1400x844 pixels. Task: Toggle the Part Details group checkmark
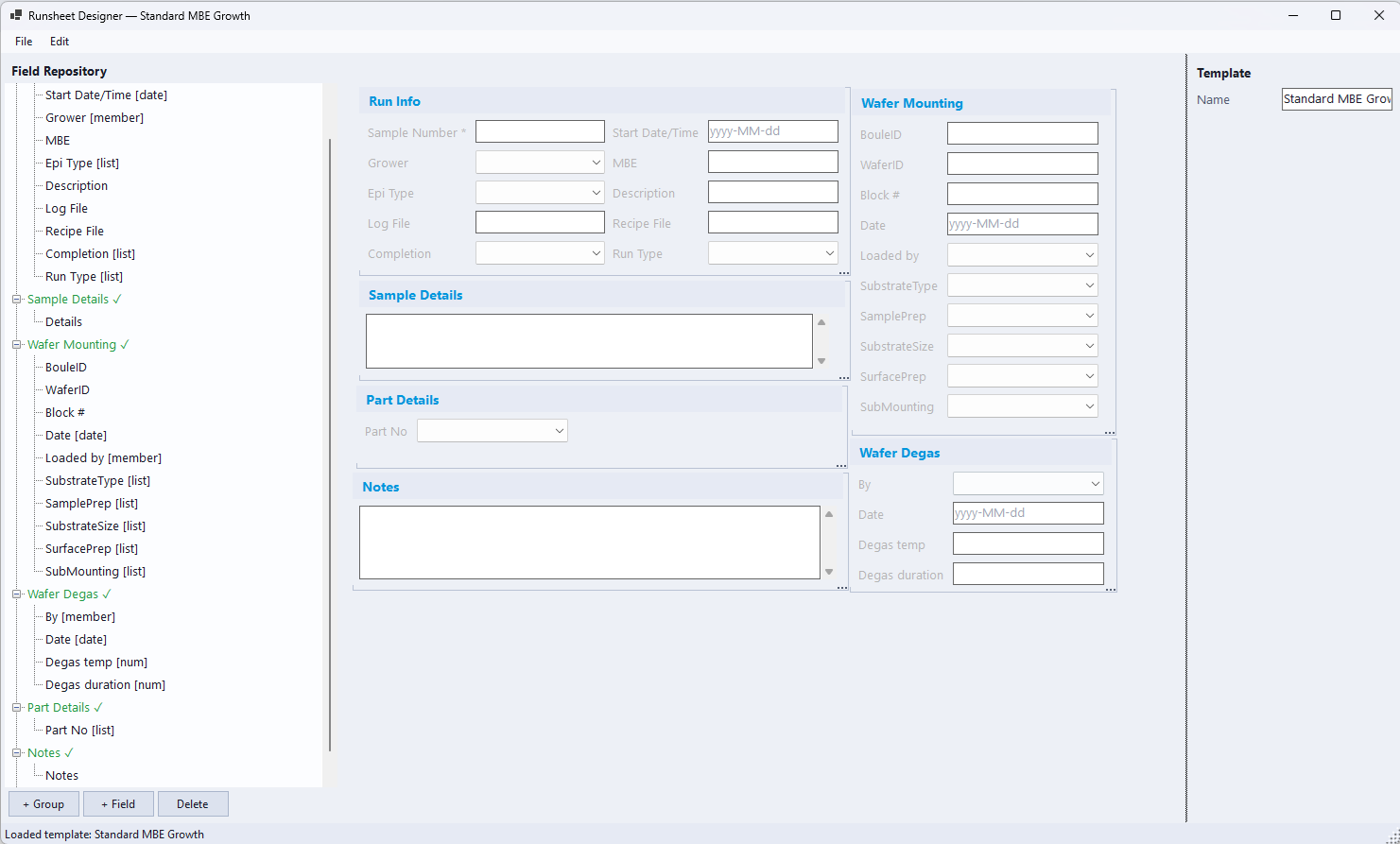pyautogui.click(x=97, y=707)
